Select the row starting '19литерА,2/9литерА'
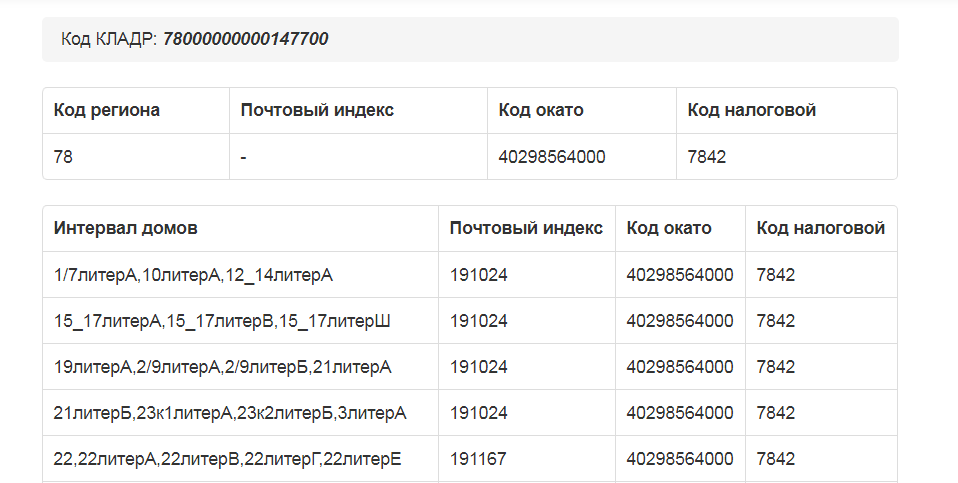 pos(222,367)
